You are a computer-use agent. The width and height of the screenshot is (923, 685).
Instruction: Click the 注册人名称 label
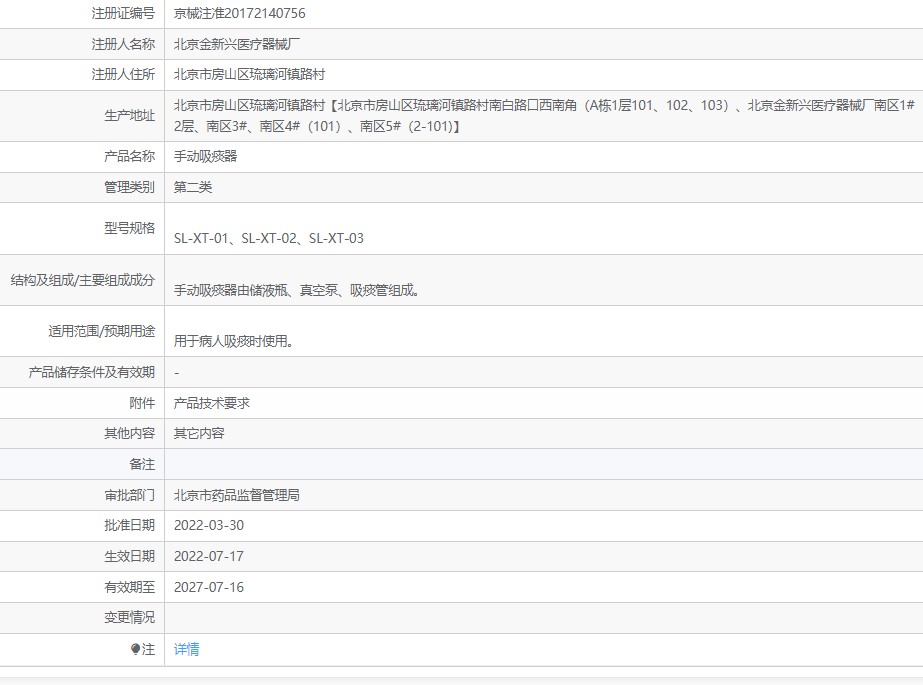point(123,44)
